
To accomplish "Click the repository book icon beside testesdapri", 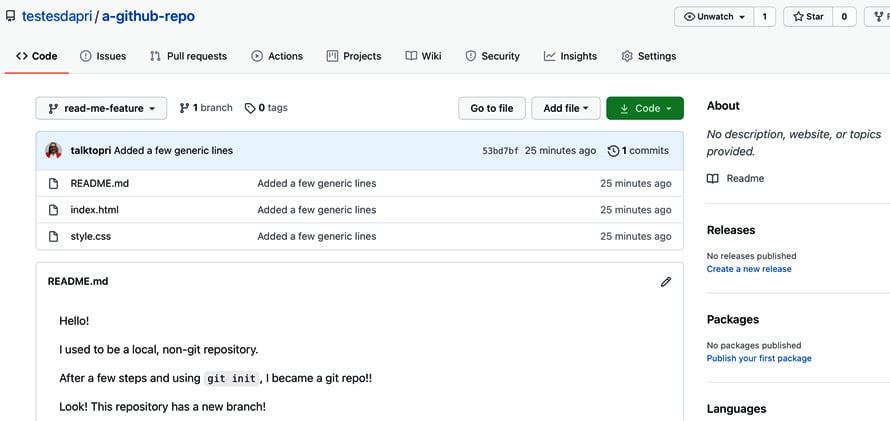I will click(x=10, y=16).
